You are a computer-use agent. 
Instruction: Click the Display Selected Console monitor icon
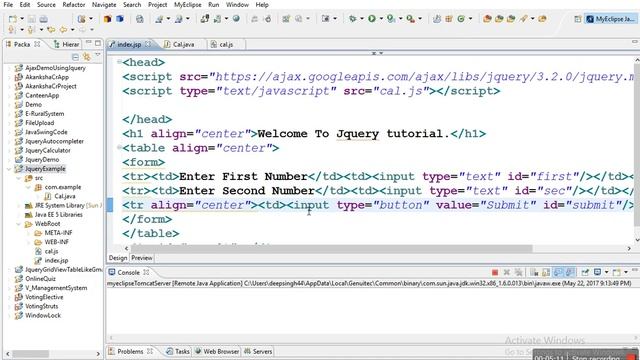[x=598, y=272]
